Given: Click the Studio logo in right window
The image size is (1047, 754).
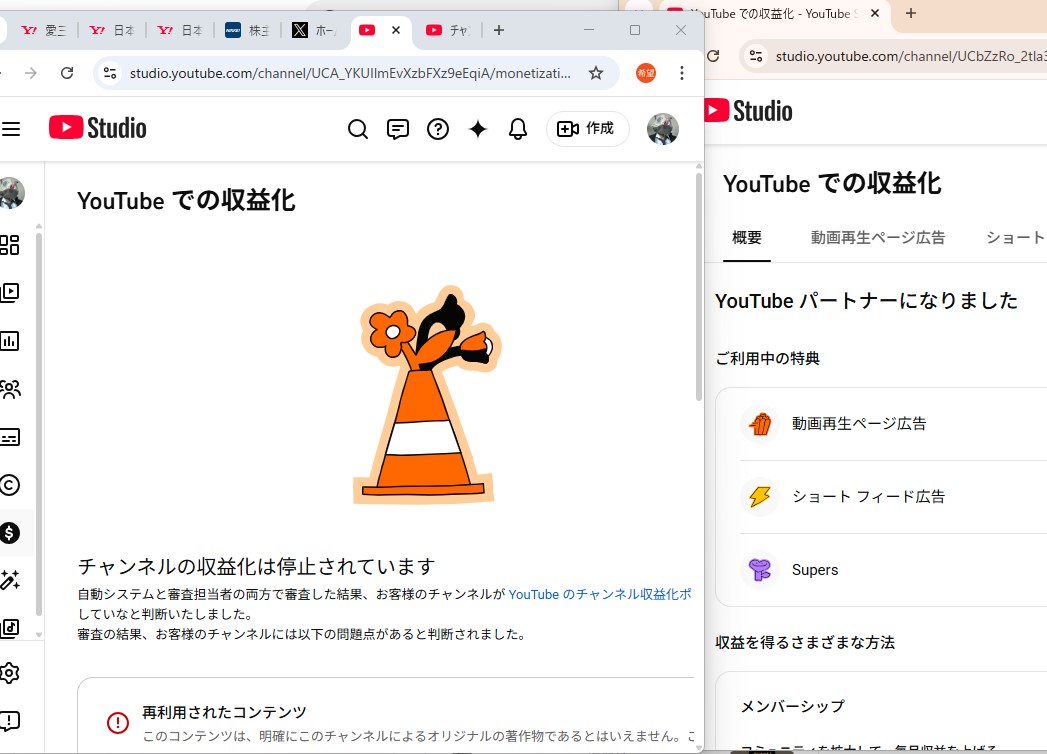Looking at the screenshot, I should coord(749,111).
